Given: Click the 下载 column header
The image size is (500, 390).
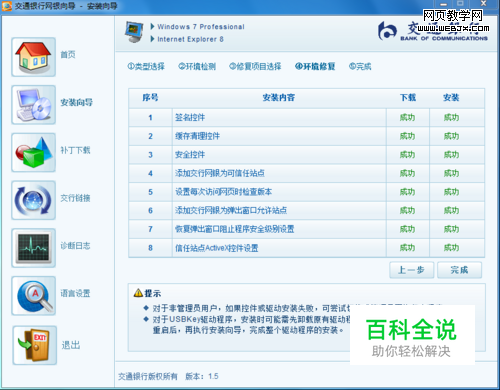Looking at the screenshot, I should (x=408, y=97).
